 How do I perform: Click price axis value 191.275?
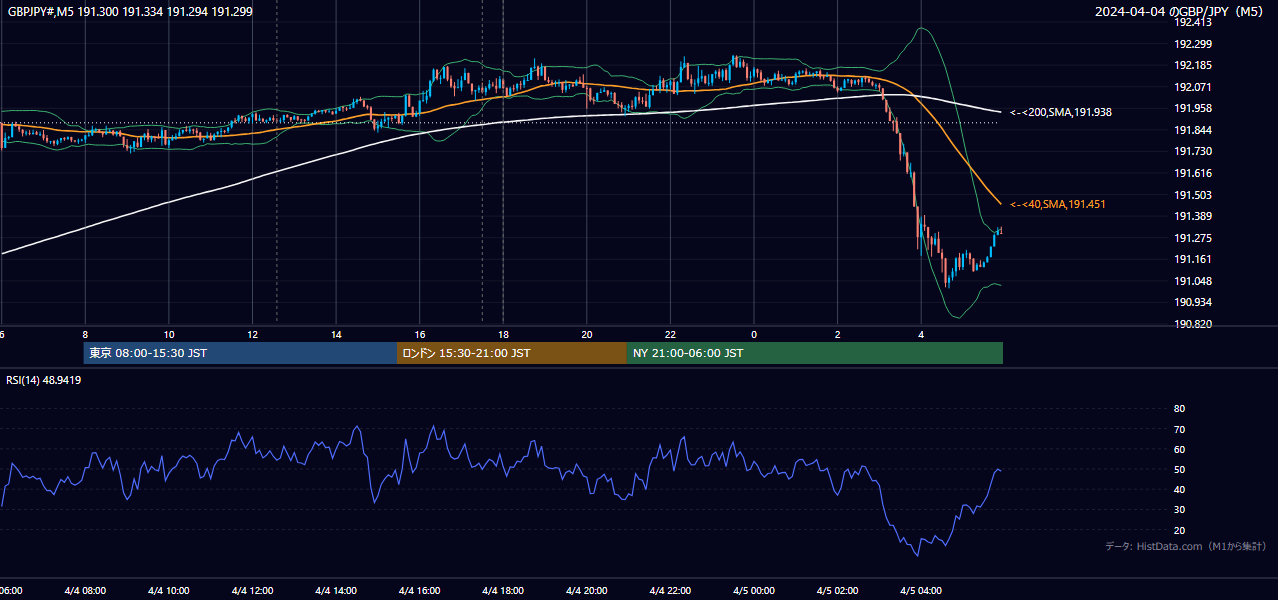(1193, 238)
